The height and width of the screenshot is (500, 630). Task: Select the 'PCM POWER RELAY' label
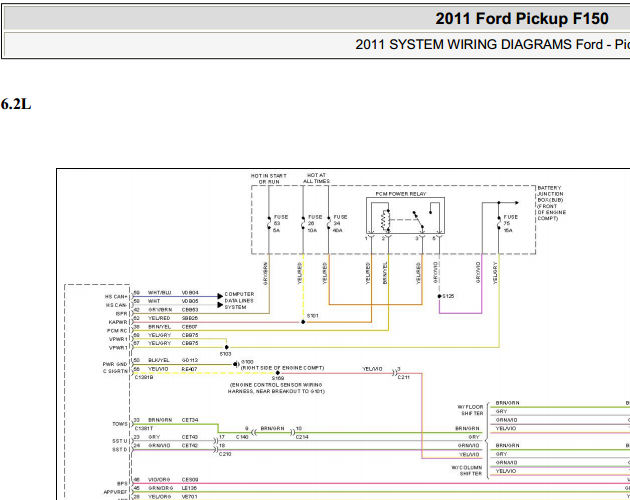(401, 194)
